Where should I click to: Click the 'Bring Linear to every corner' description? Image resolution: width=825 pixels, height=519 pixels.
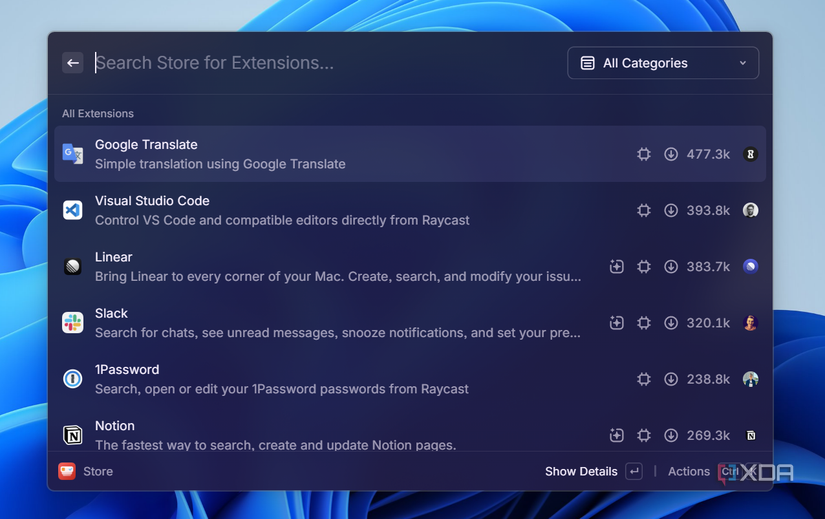point(338,277)
